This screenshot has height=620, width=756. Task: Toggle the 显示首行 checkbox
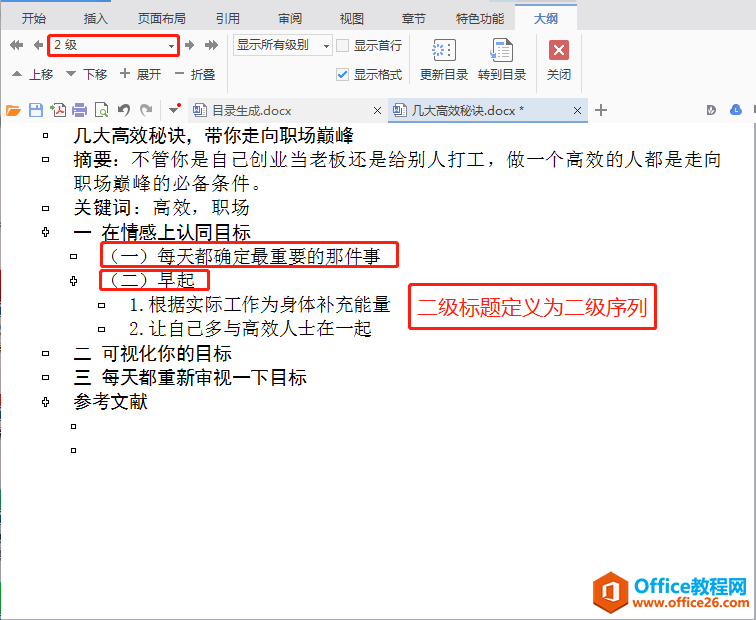(x=342, y=46)
